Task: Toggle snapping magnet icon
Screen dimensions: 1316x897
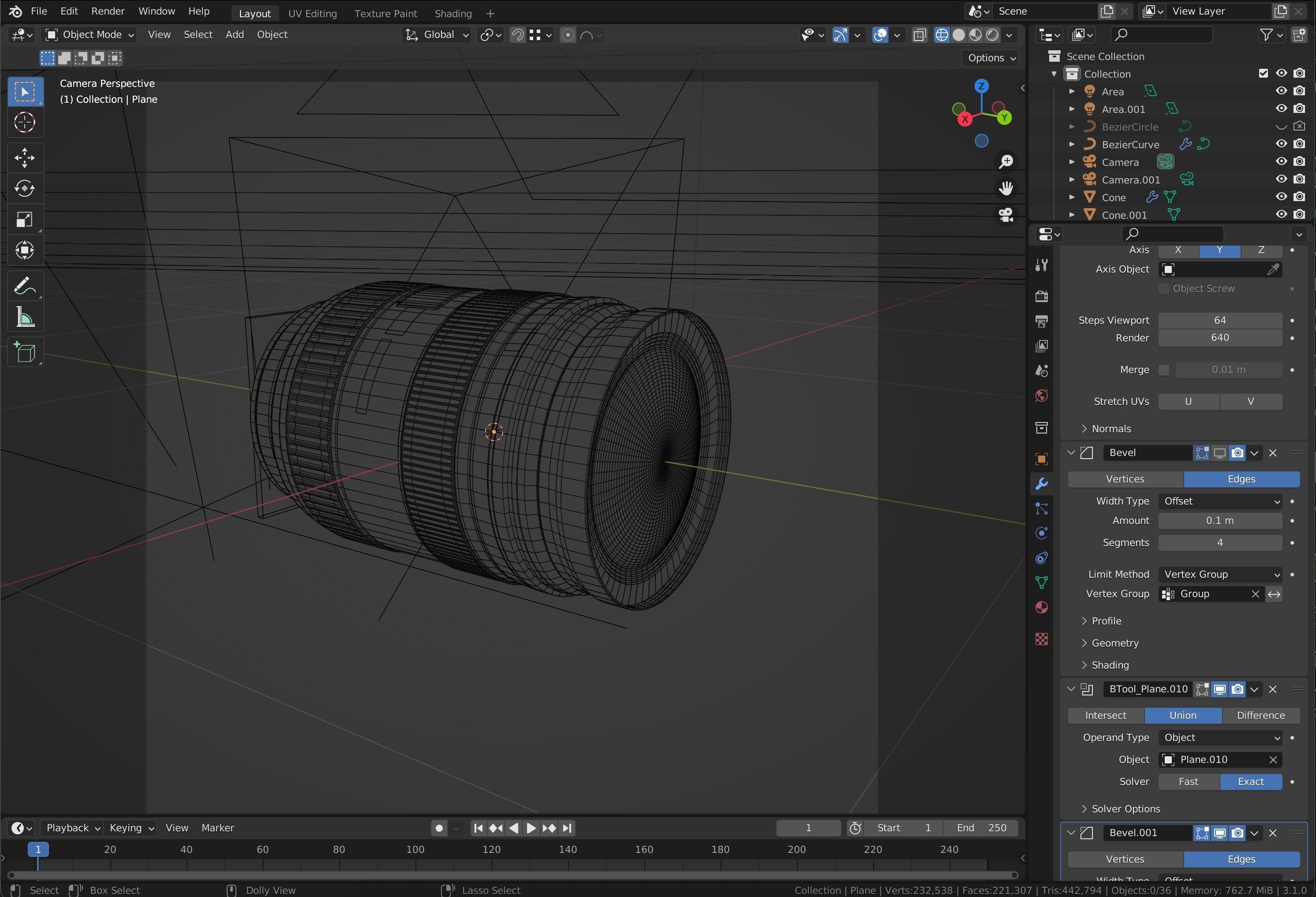Action: (x=517, y=35)
